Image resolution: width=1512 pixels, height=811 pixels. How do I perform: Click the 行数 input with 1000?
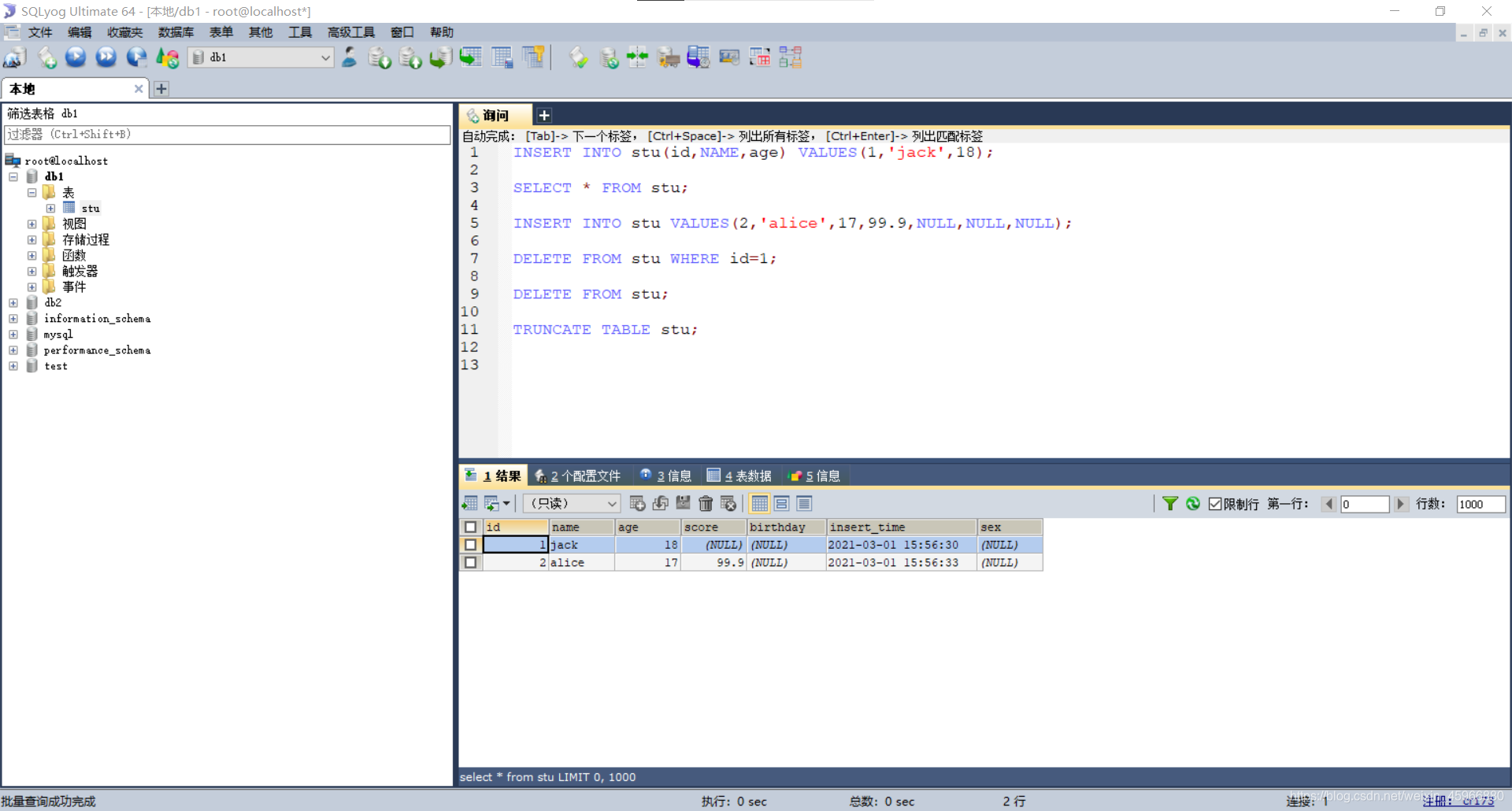(x=1480, y=504)
